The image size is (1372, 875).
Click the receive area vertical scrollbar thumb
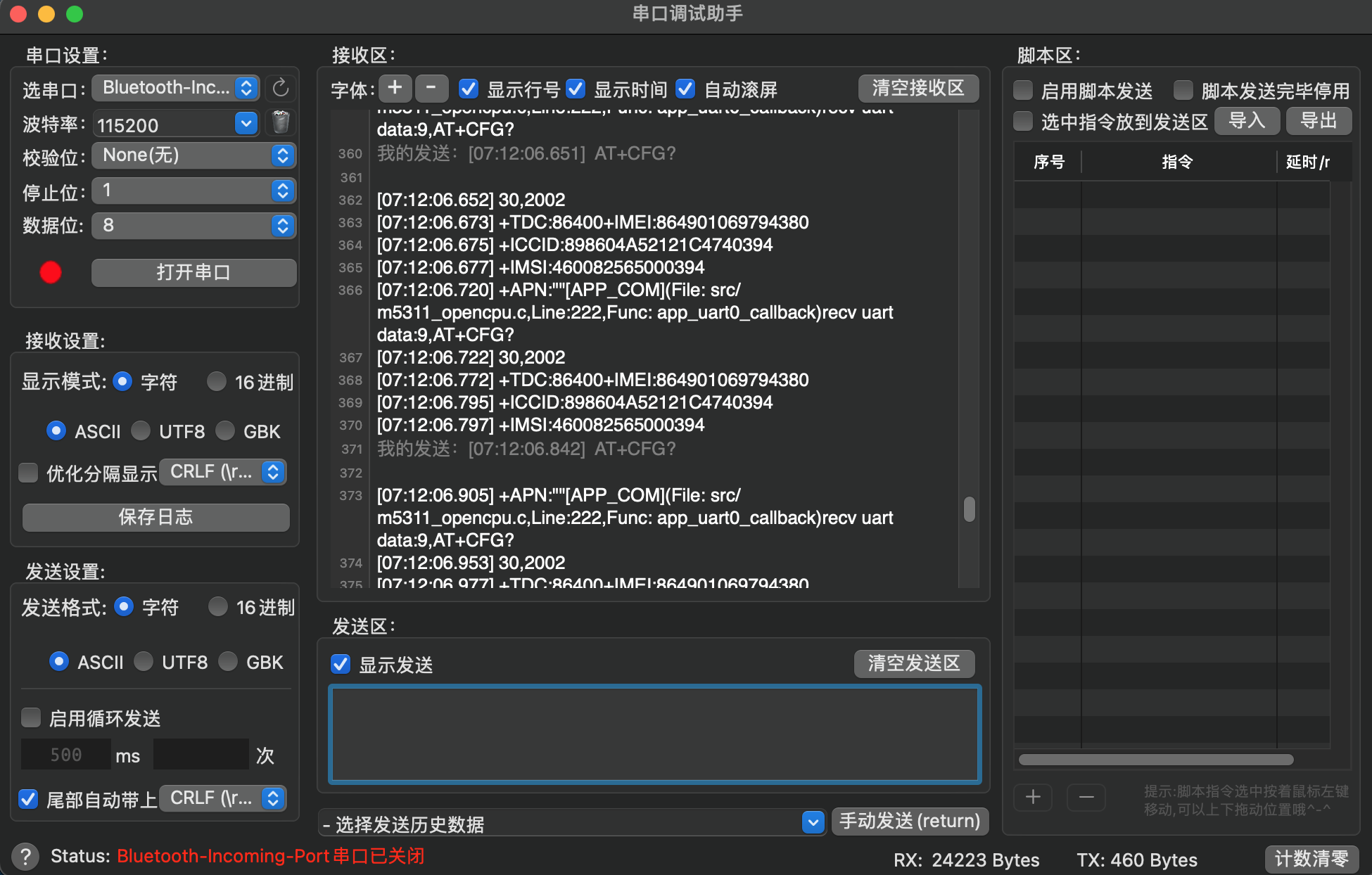[970, 509]
